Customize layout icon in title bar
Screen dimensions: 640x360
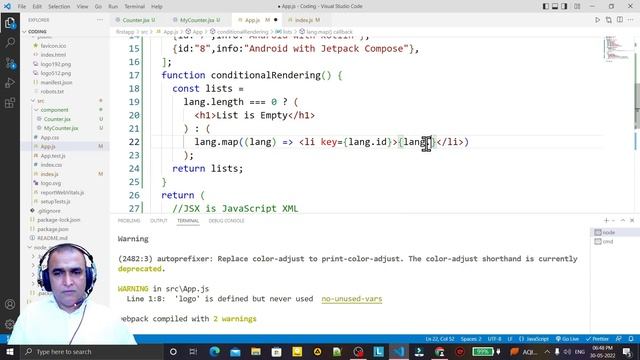577,6
